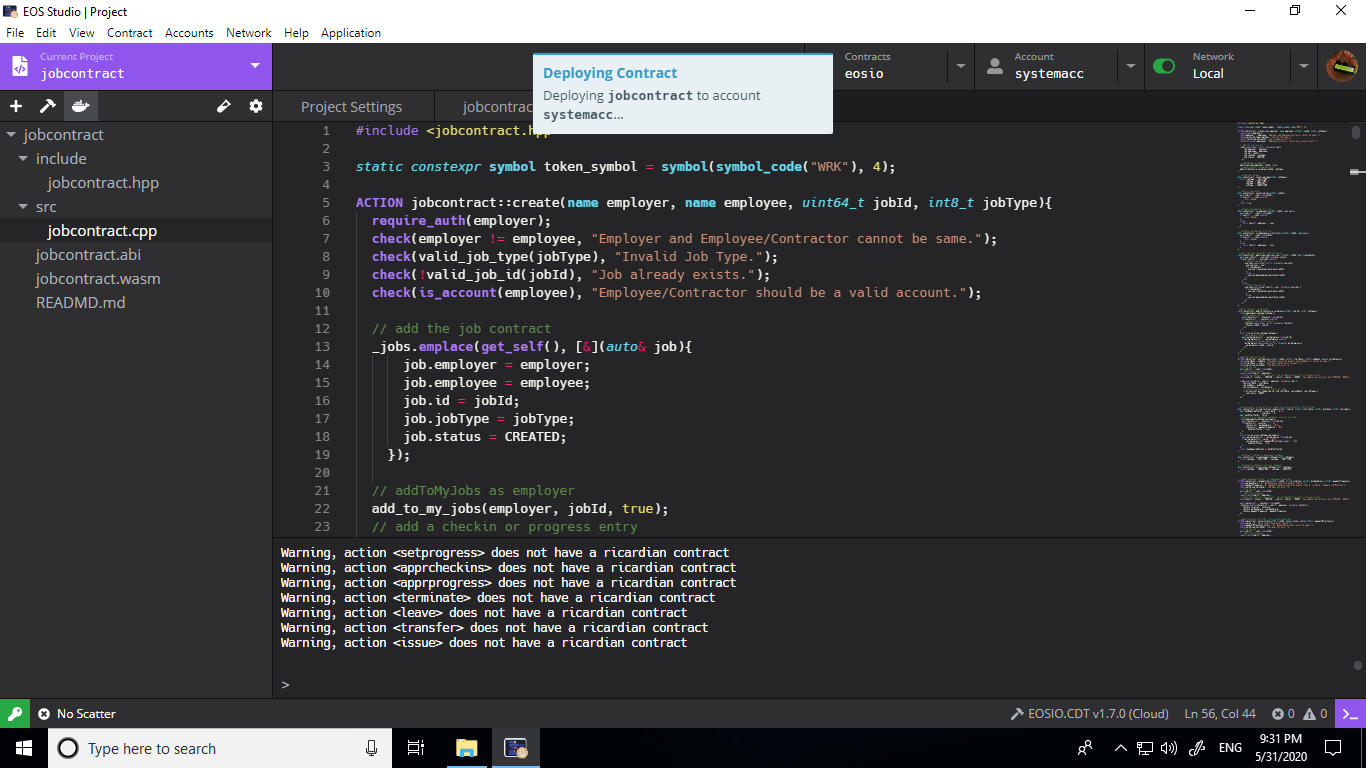Open jobcontract.hpp in file tree
The height and width of the screenshot is (768, 1366).
[x=103, y=183]
